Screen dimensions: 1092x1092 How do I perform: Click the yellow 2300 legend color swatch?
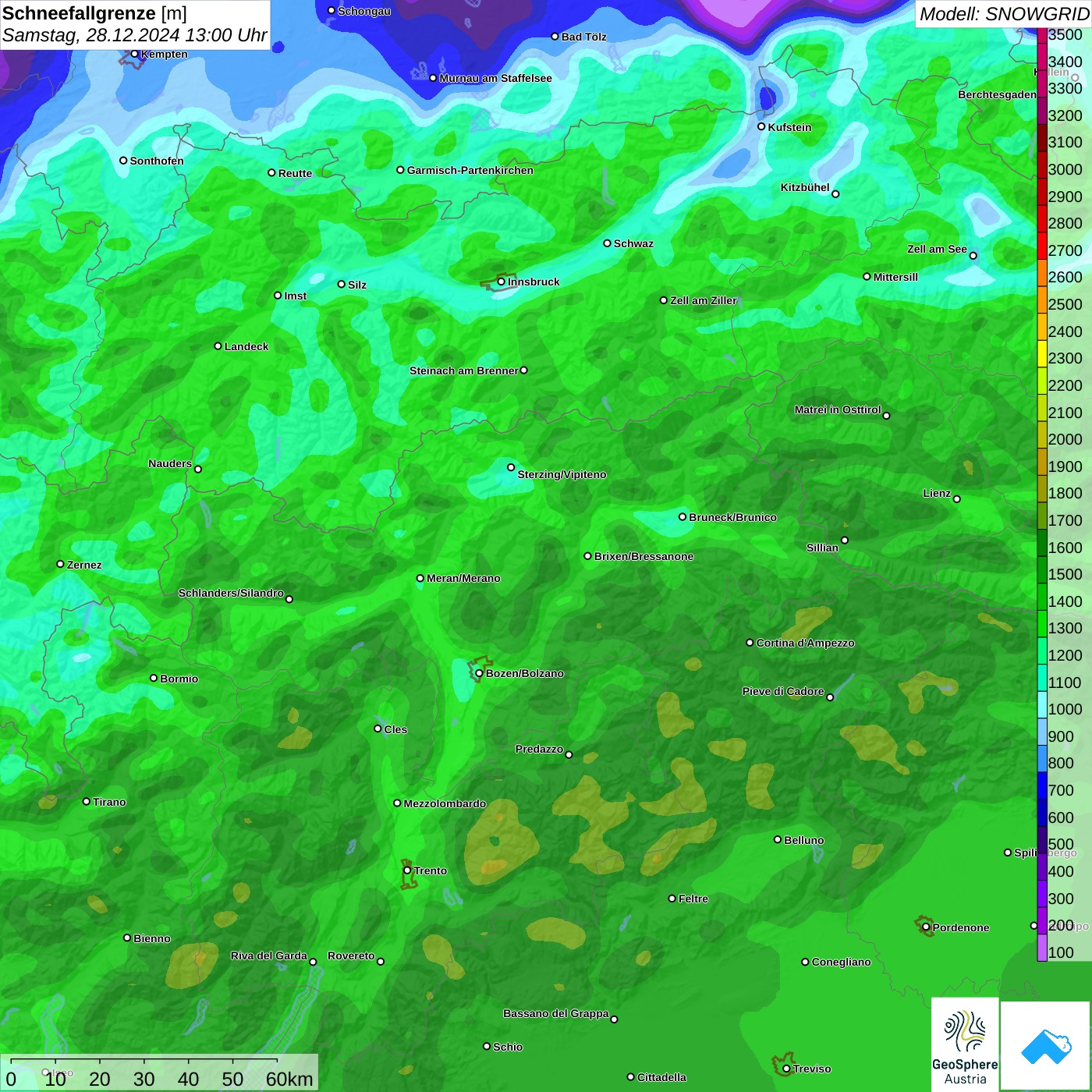(x=1042, y=353)
